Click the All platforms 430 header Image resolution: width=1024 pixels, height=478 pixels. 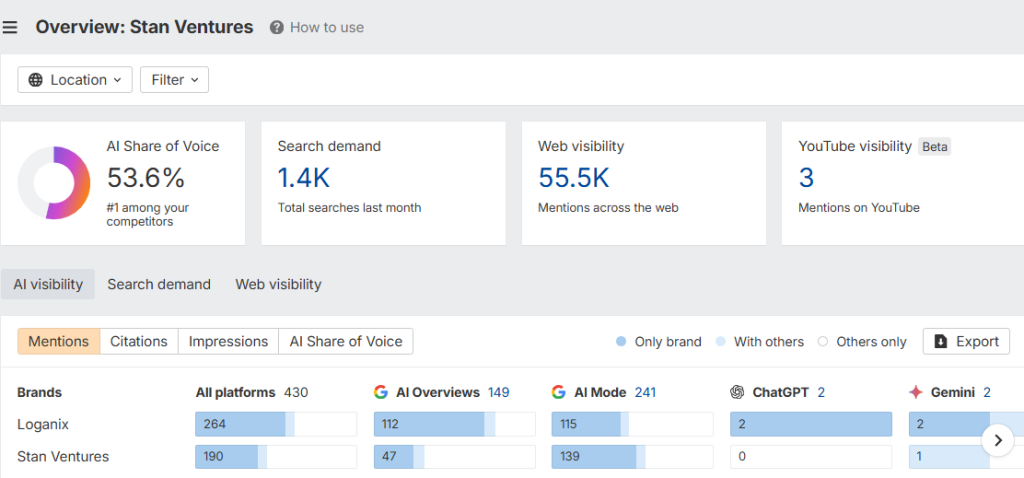(252, 392)
